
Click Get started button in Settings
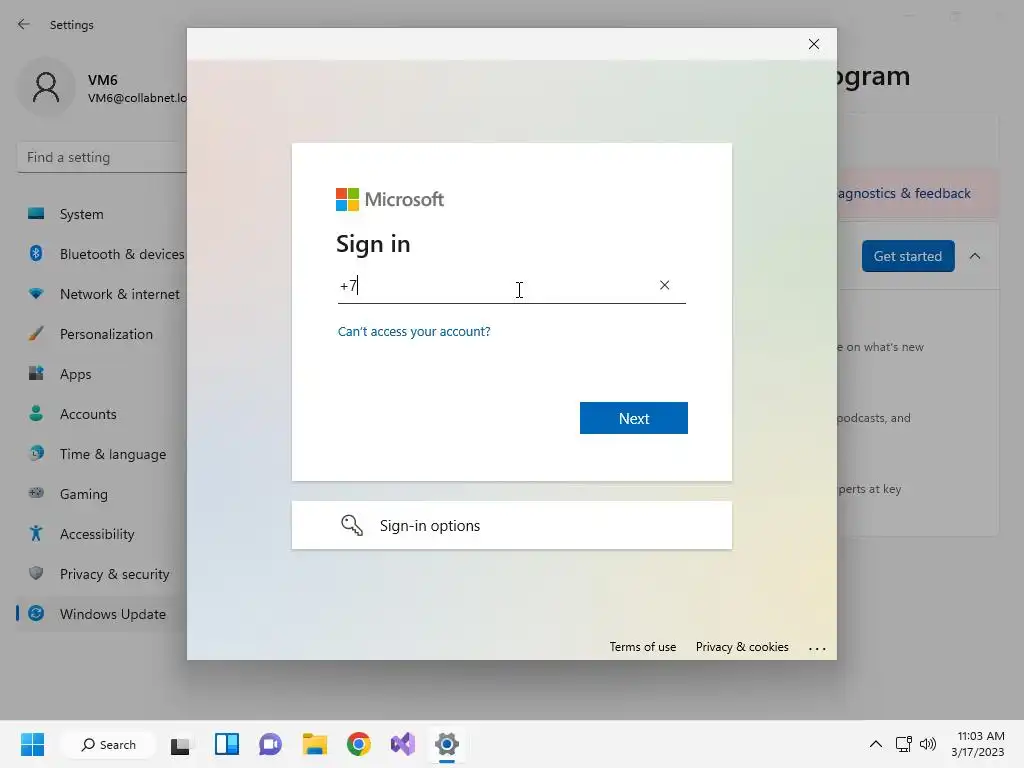click(x=908, y=256)
